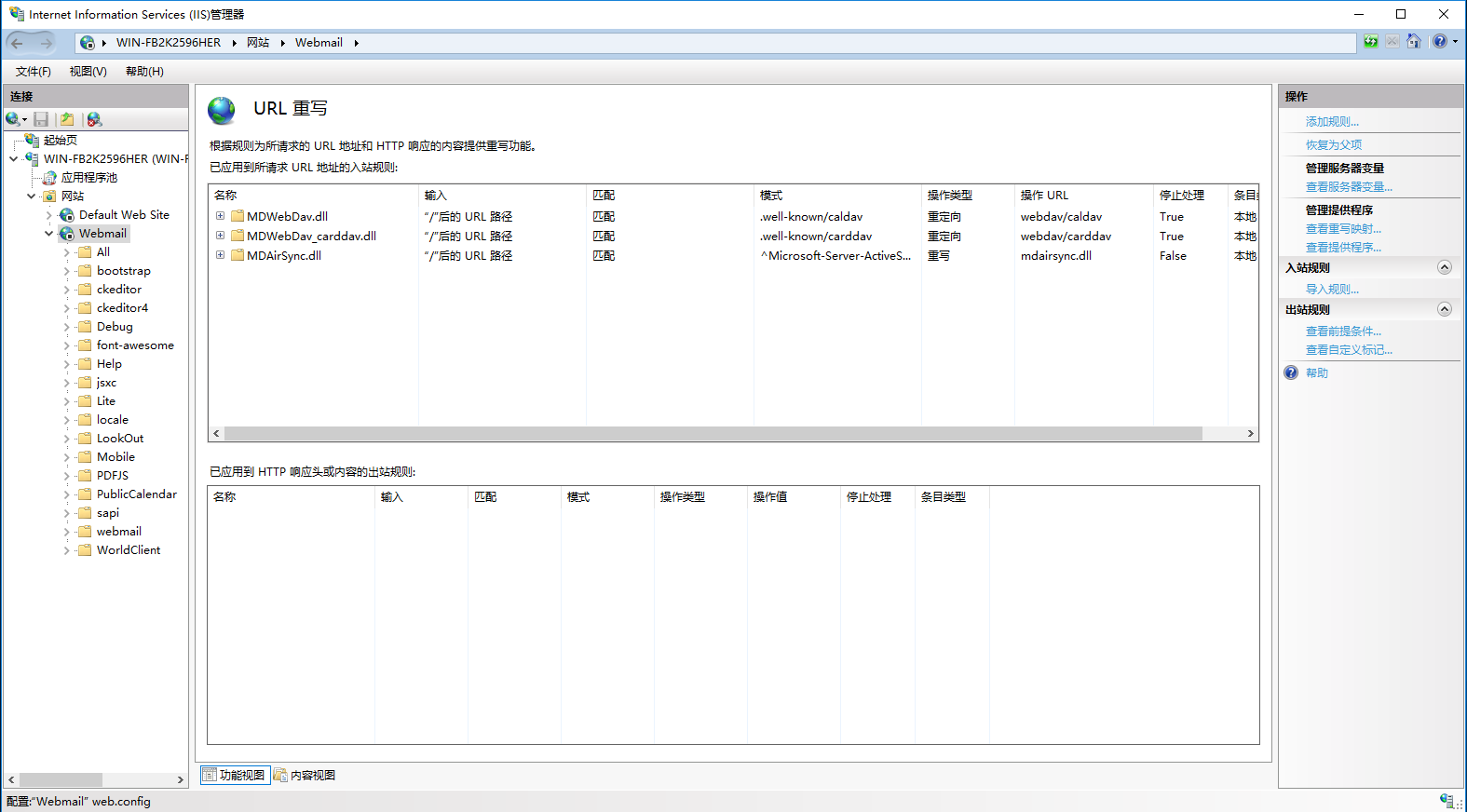Select the font-awesome folder tree item
This screenshot has height=812, width=1467.
tap(135, 345)
